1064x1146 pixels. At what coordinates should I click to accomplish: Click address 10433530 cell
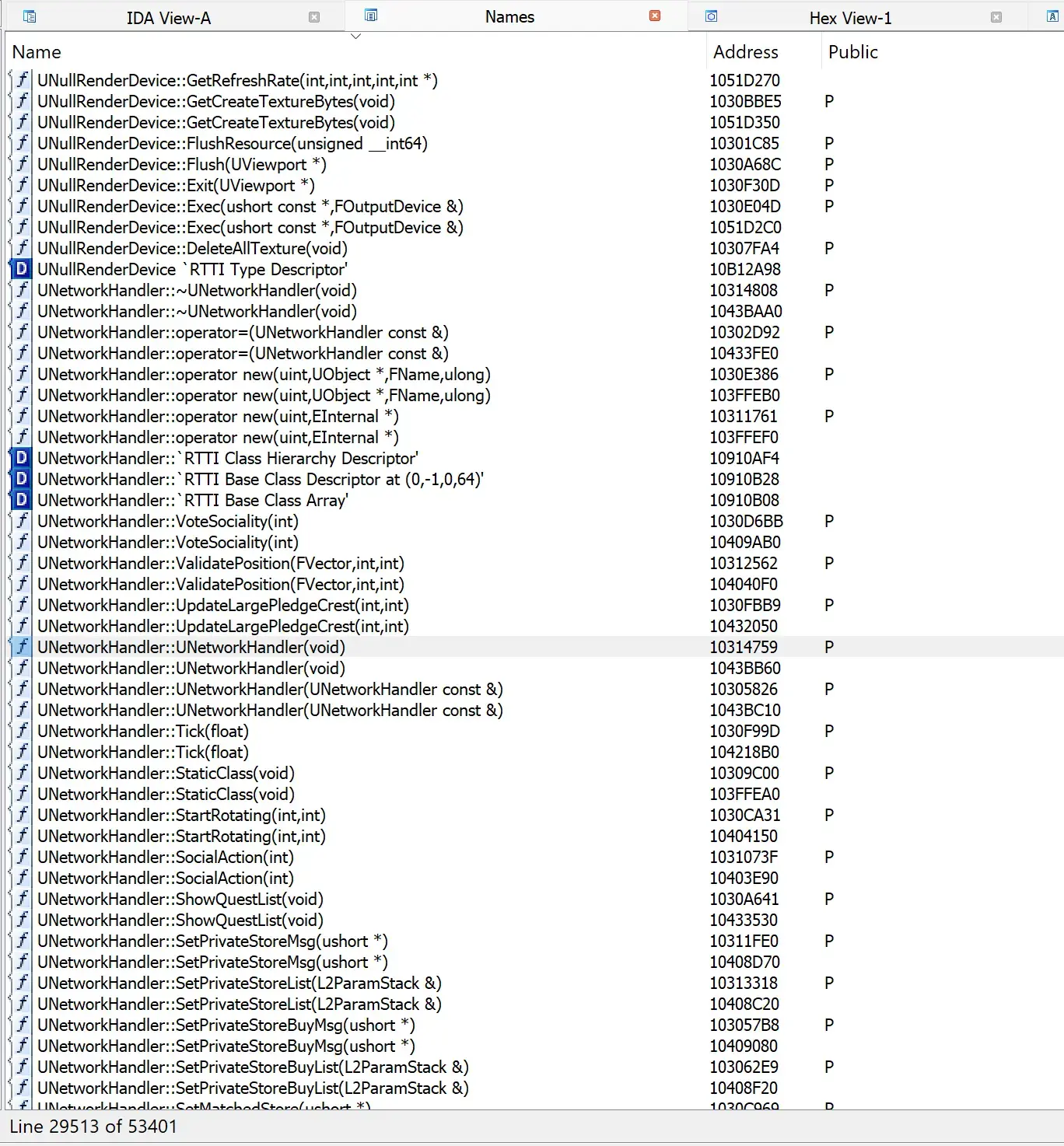pos(744,920)
